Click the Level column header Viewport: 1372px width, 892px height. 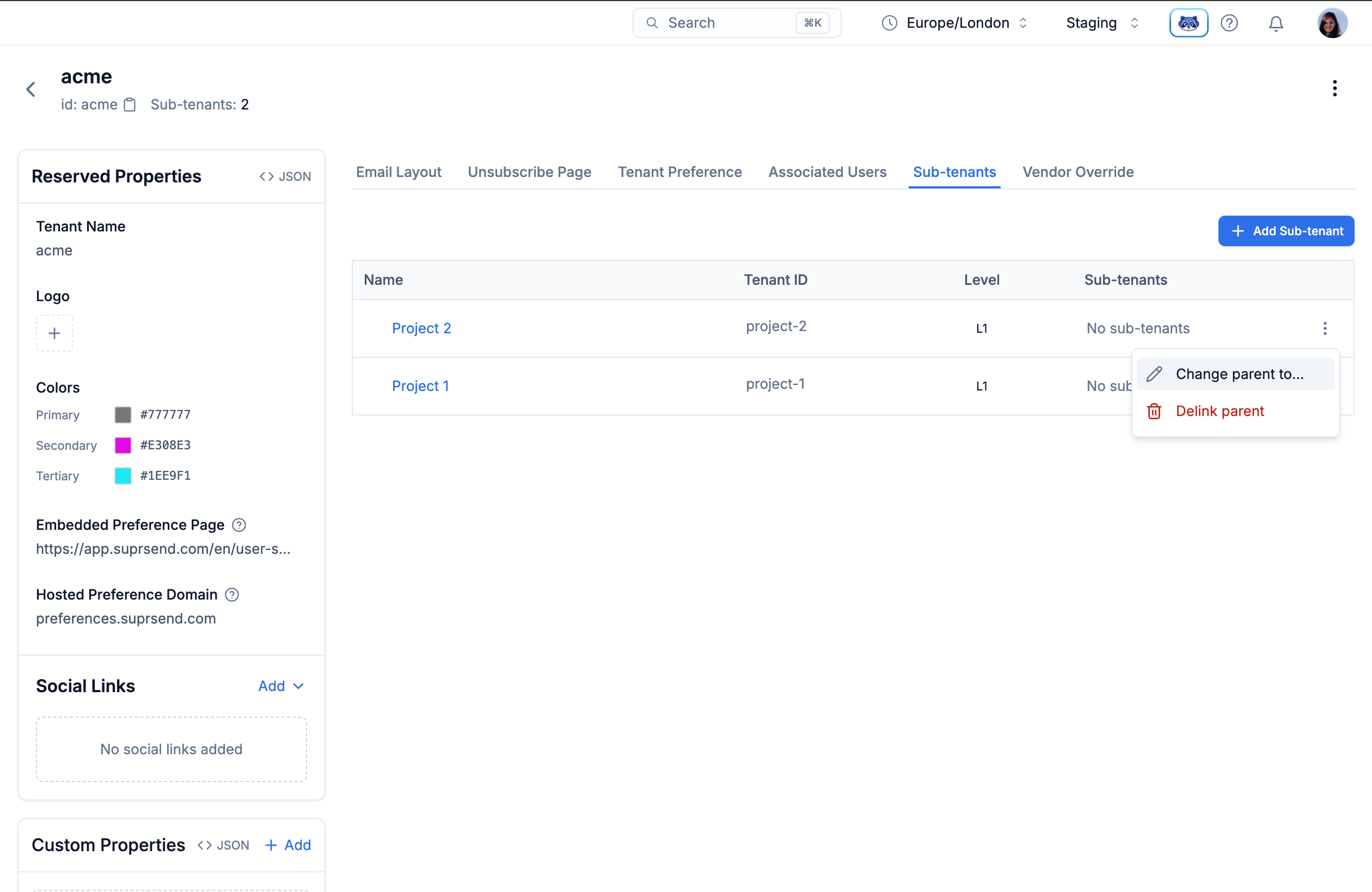point(981,280)
